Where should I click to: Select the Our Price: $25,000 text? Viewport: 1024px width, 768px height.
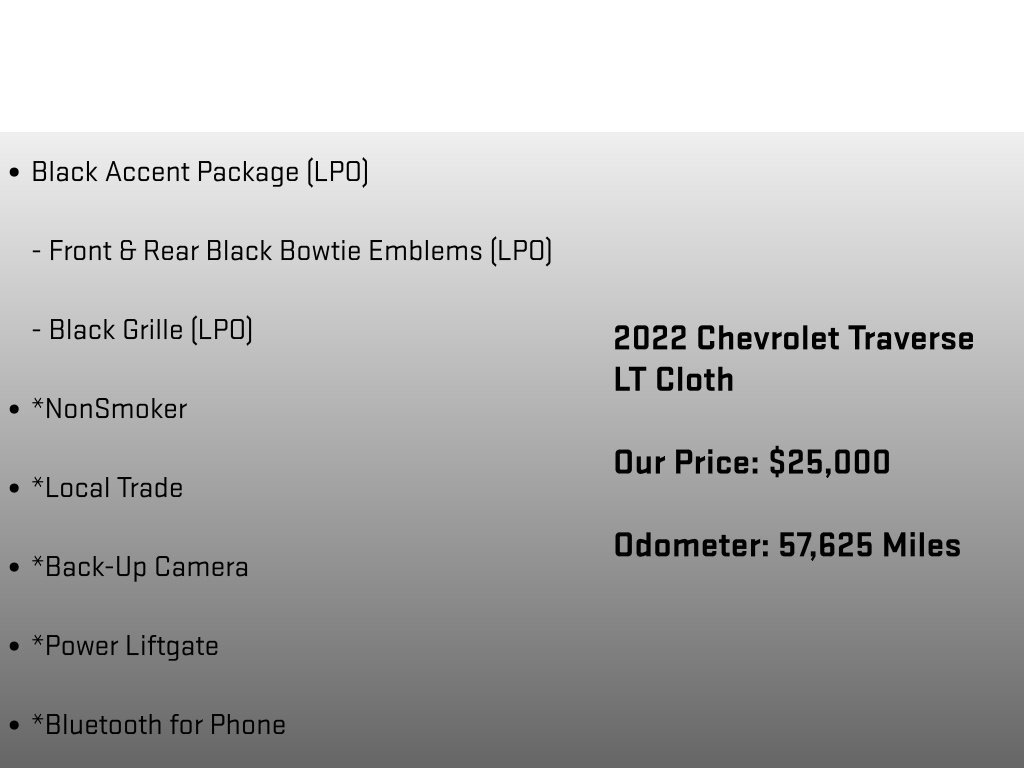pyautogui.click(x=752, y=462)
